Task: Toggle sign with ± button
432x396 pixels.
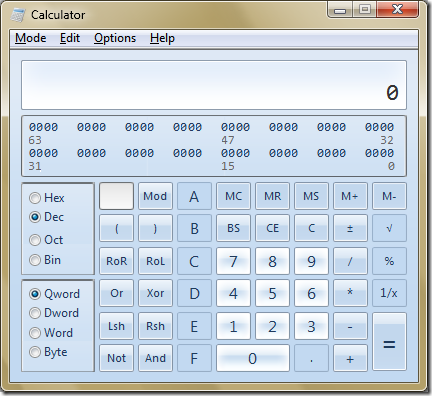Action: (x=350, y=228)
